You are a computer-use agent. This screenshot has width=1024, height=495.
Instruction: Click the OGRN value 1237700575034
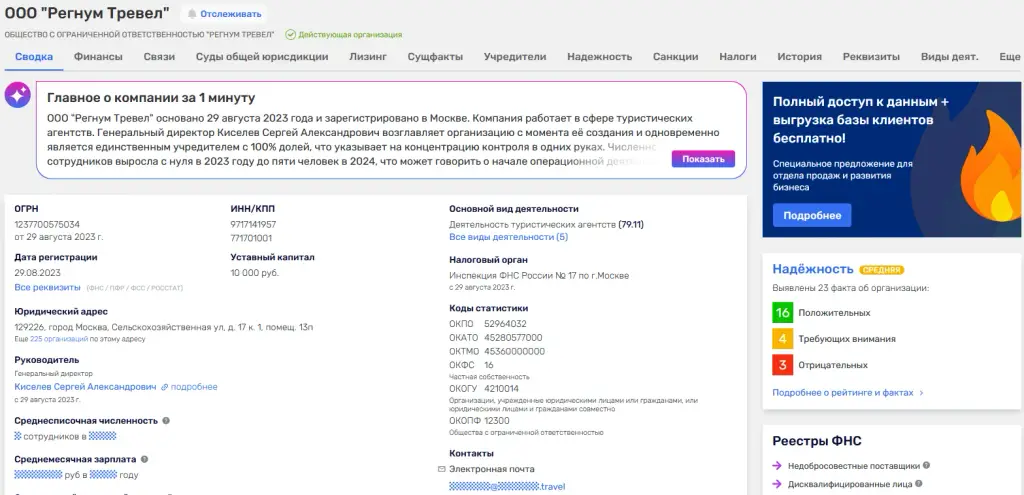pos(47,224)
